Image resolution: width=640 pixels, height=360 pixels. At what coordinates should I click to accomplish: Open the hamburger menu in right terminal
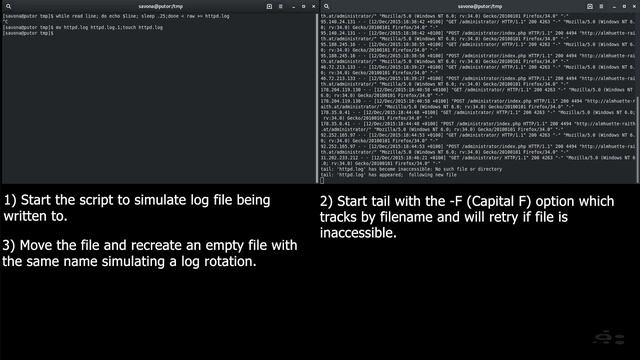pyautogui.click(x=601, y=7)
